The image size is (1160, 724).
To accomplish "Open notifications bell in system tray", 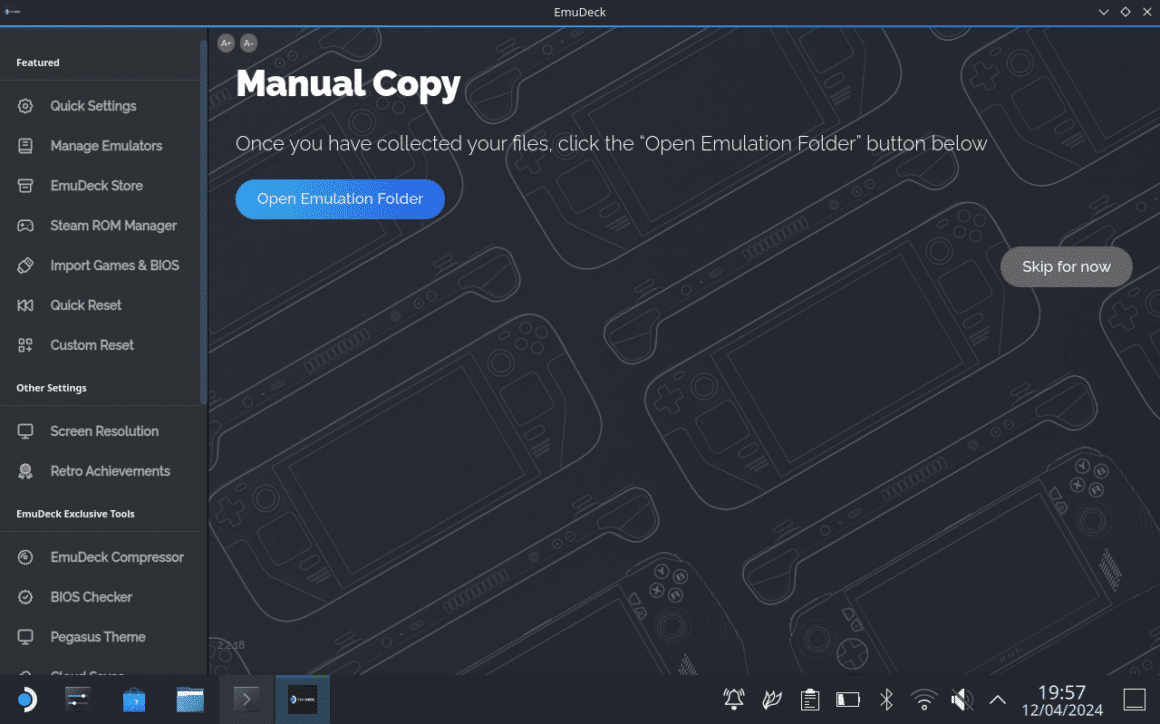I will 734,699.
